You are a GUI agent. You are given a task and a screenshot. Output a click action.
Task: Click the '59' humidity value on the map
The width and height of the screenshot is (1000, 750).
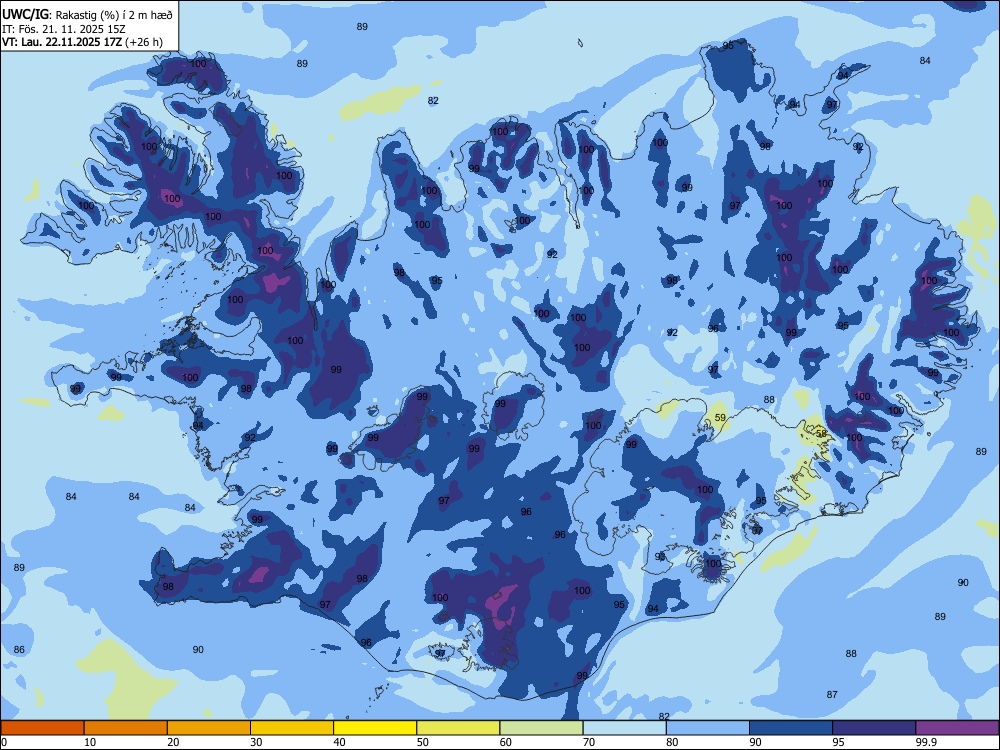point(720,418)
